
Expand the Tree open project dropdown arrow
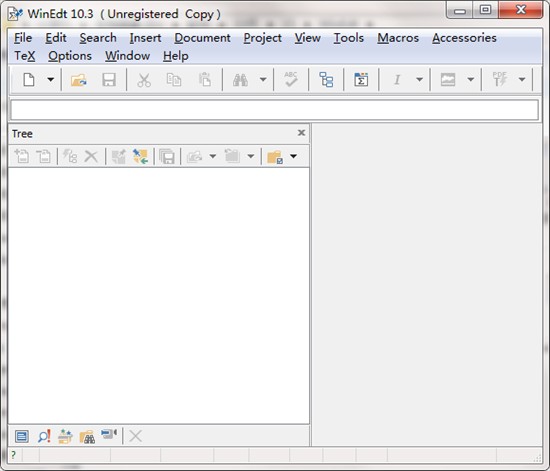[x=213, y=156]
